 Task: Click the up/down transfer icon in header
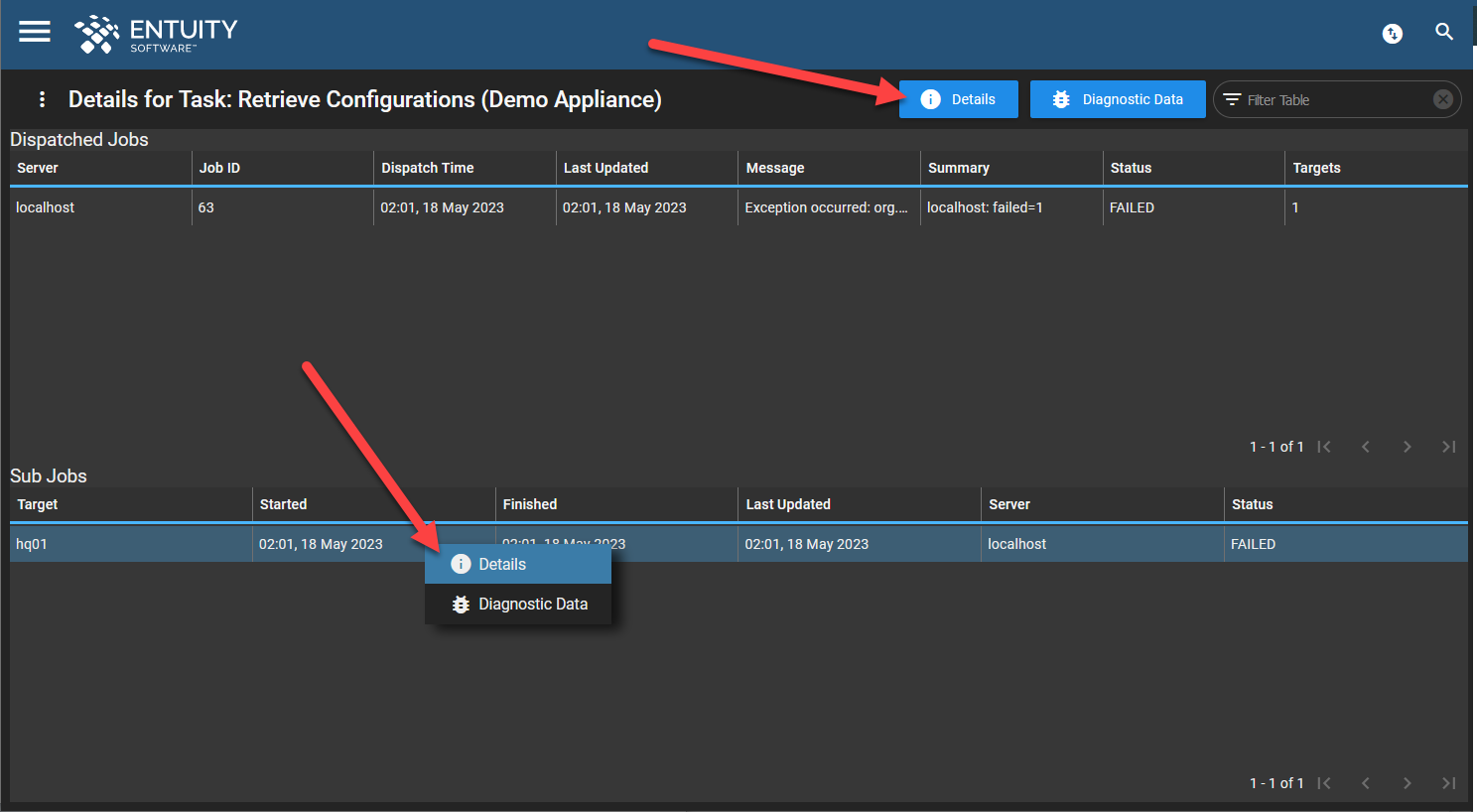1392,33
